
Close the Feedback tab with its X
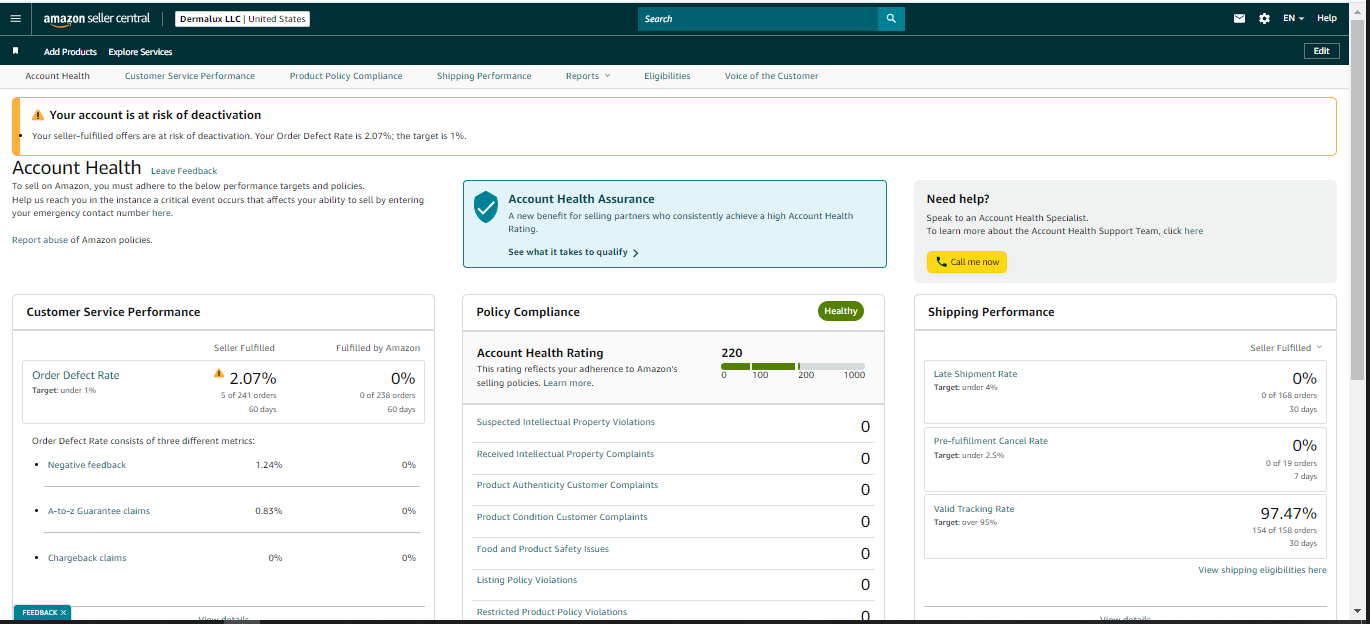point(63,612)
